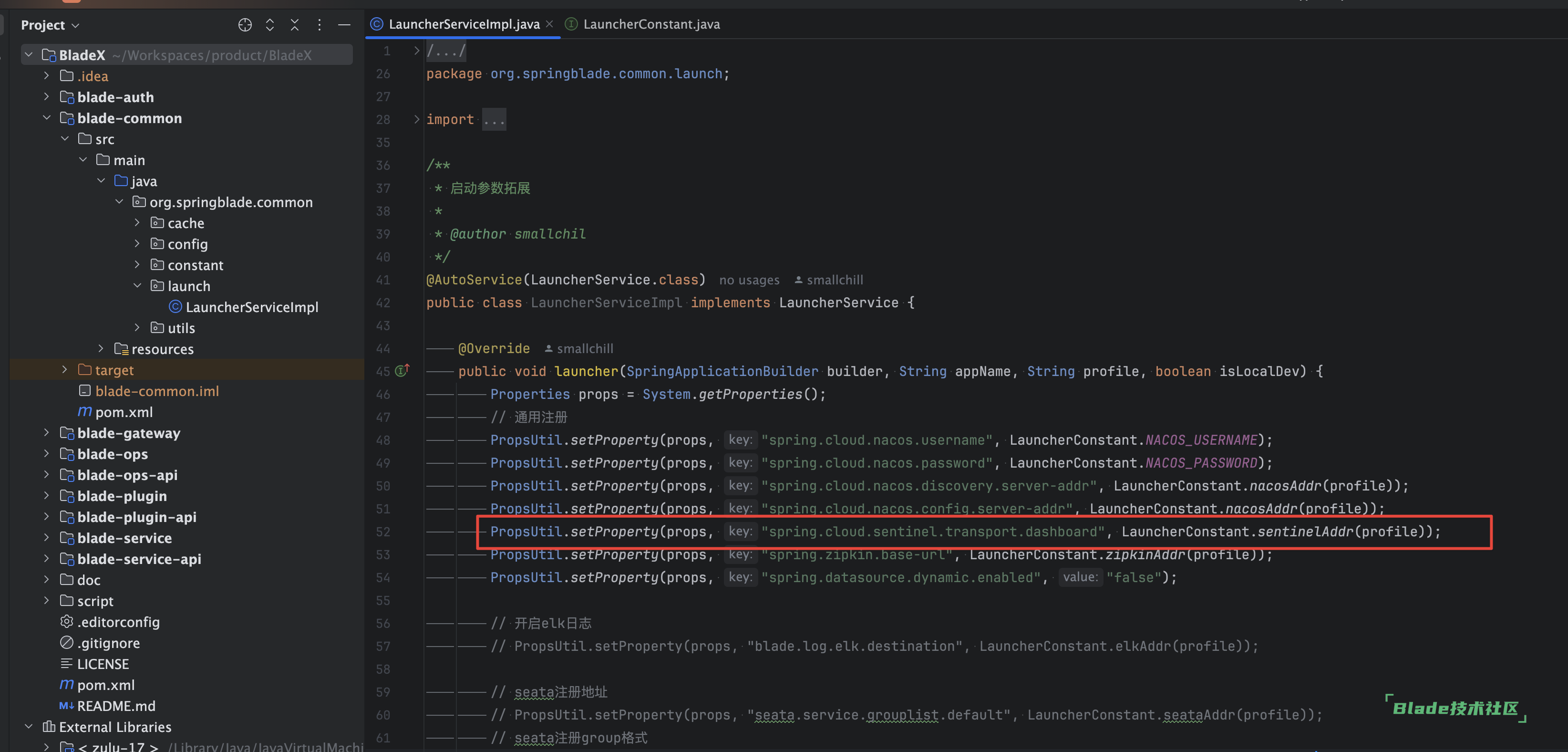Unfold the collapsed import block on line 28
This screenshot has height=752, width=1568.
[x=416, y=119]
